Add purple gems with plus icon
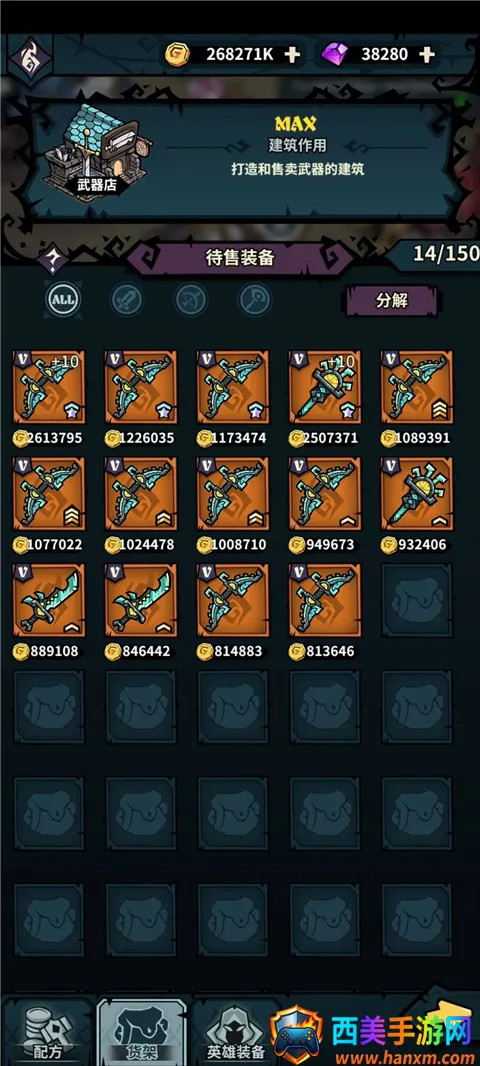 (x=426, y=55)
